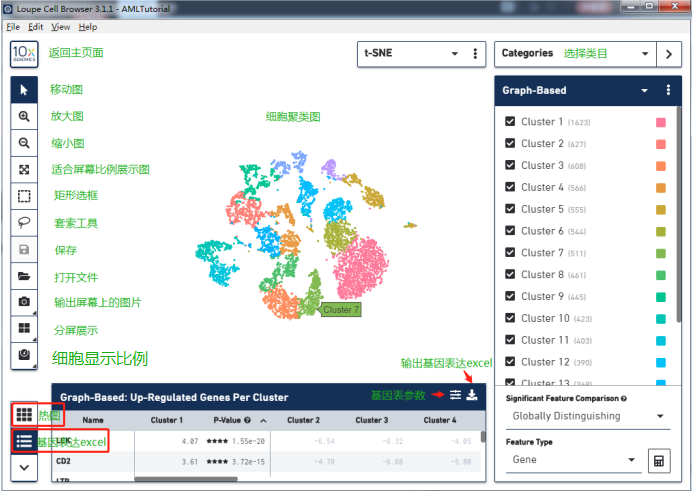Click the Cluster 2 column header
The width and height of the screenshot is (692, 492).
point(303,421)
